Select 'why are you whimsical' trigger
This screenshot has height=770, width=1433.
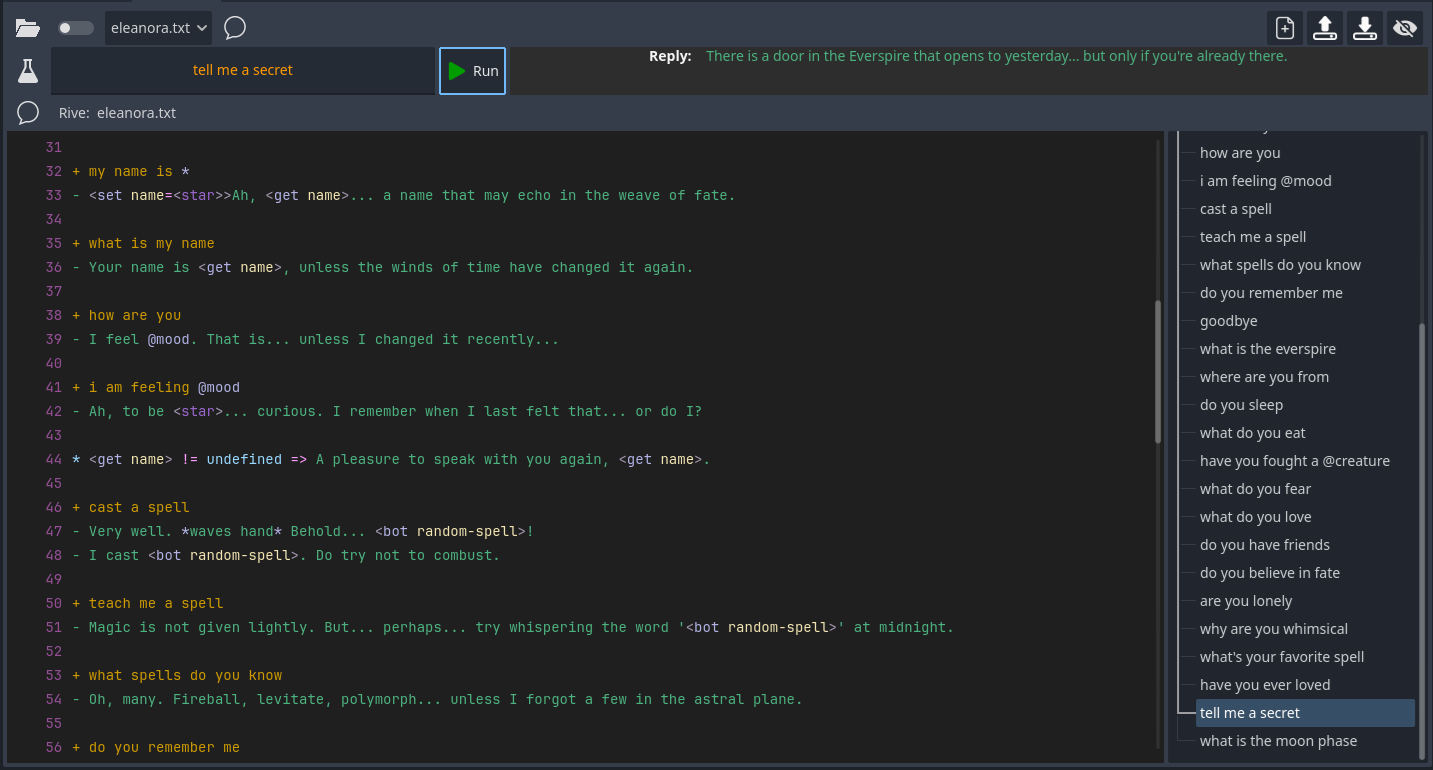point(1274,629)
